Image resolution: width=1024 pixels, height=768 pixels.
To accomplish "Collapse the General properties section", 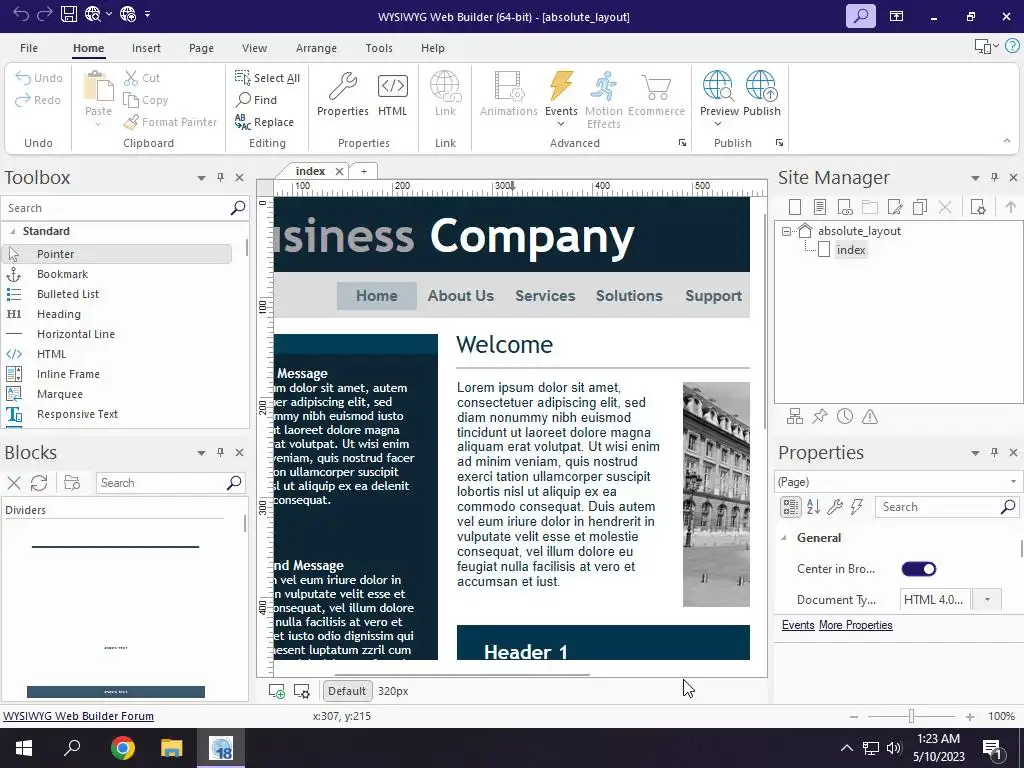I will (784, 537).
